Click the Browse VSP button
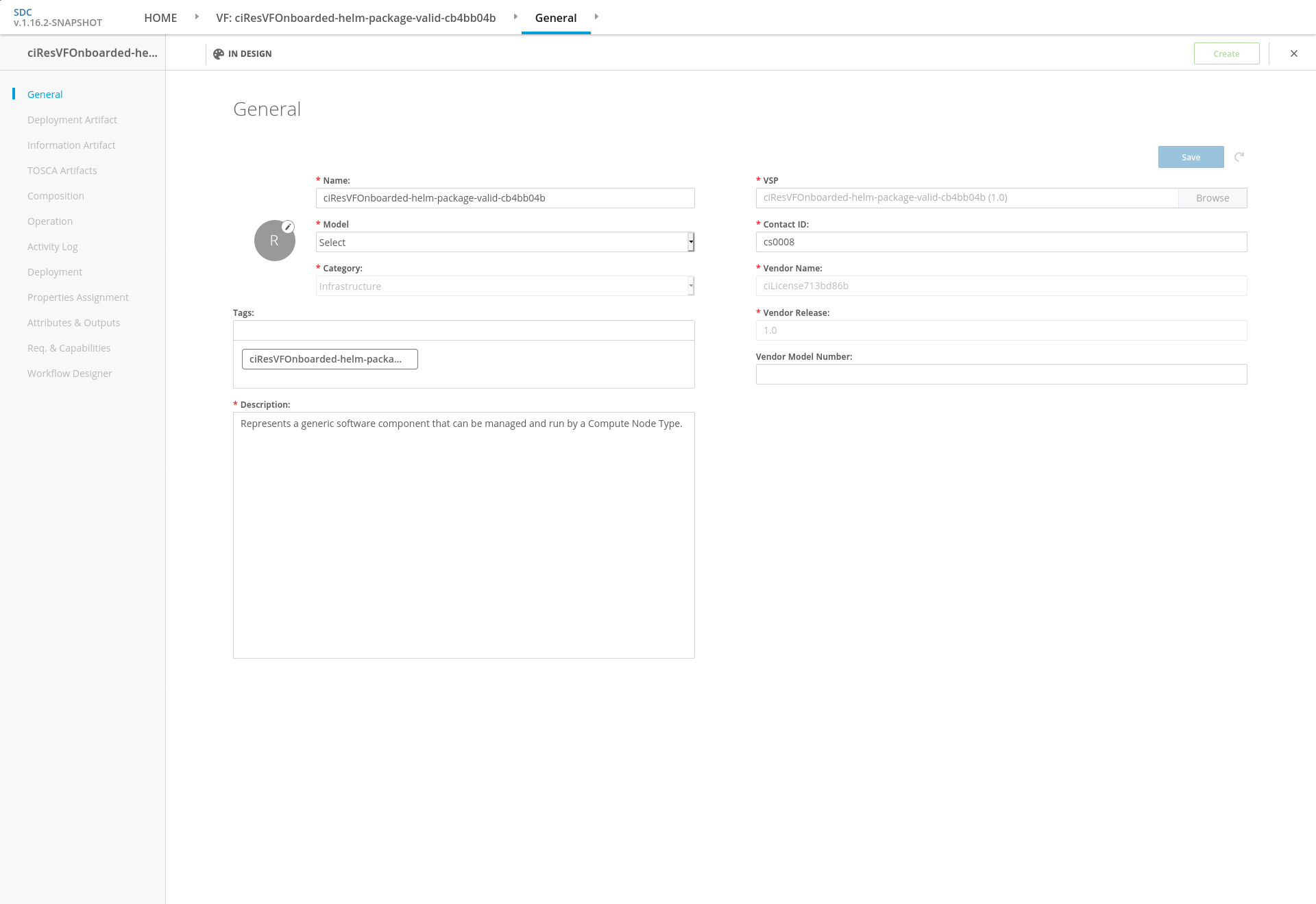The image size is (1316, 904). click(1212, 198)
